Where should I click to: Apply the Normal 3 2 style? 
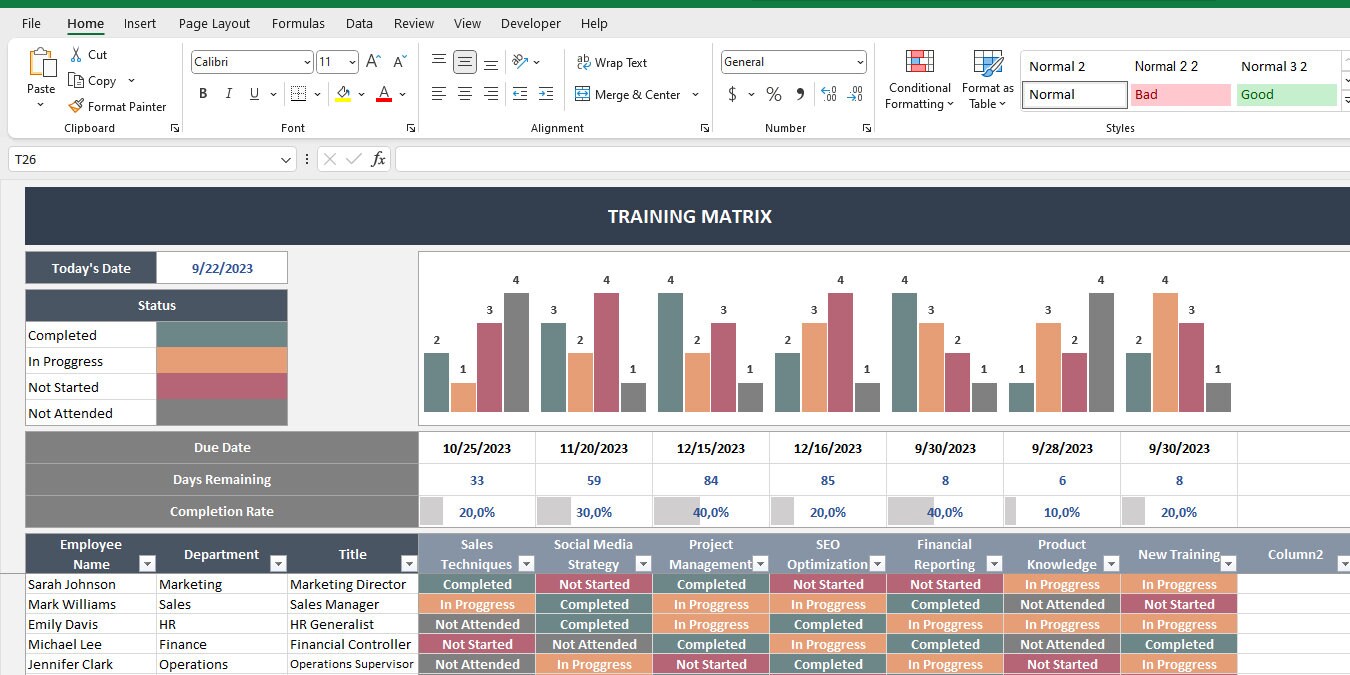coord(1287,67)
